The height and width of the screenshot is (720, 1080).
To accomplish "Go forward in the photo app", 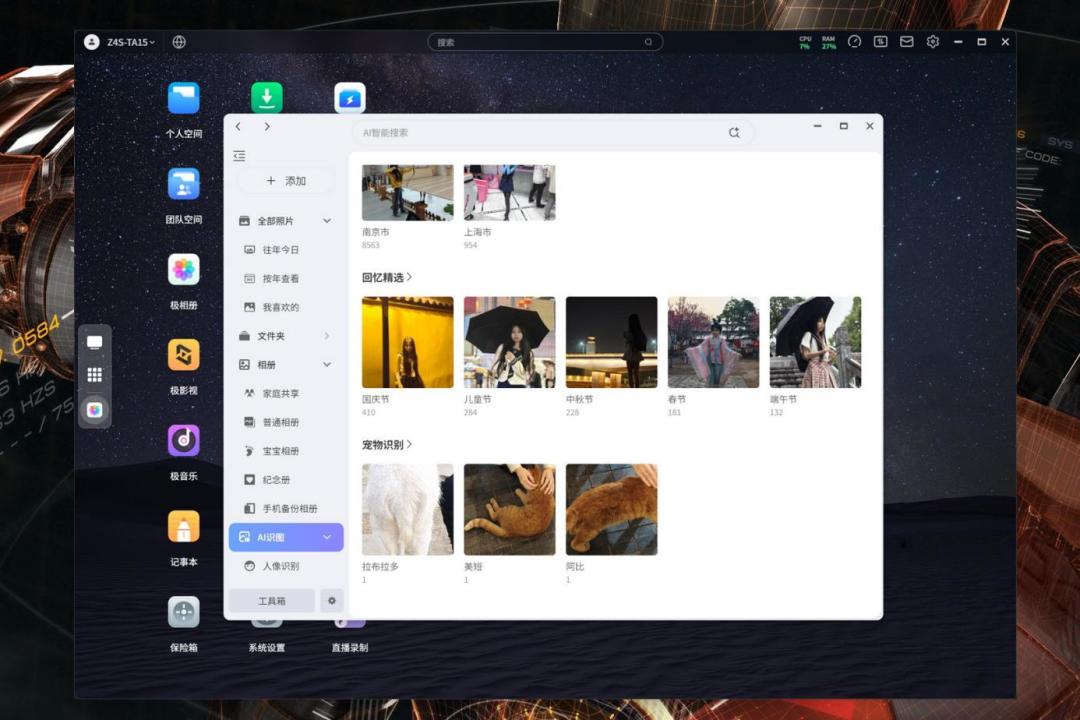I will 267,127.
